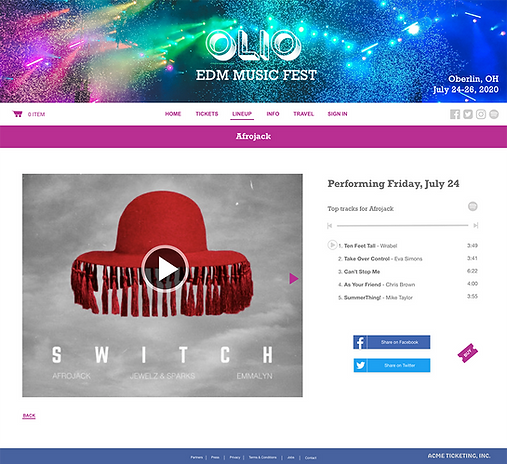Open the Privacy footer link
This screenshot has width=507, height=464.
click(x=235, y=457)
